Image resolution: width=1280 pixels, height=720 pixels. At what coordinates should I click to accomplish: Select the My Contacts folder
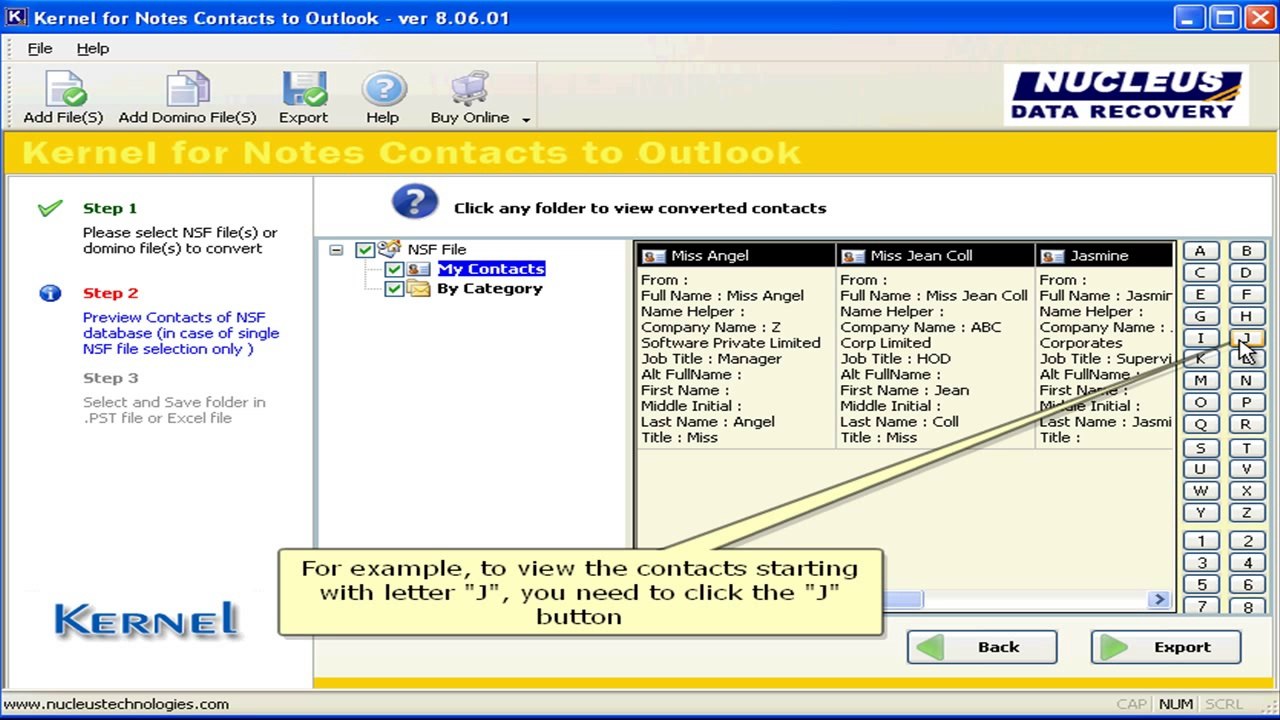coord(491,269)
